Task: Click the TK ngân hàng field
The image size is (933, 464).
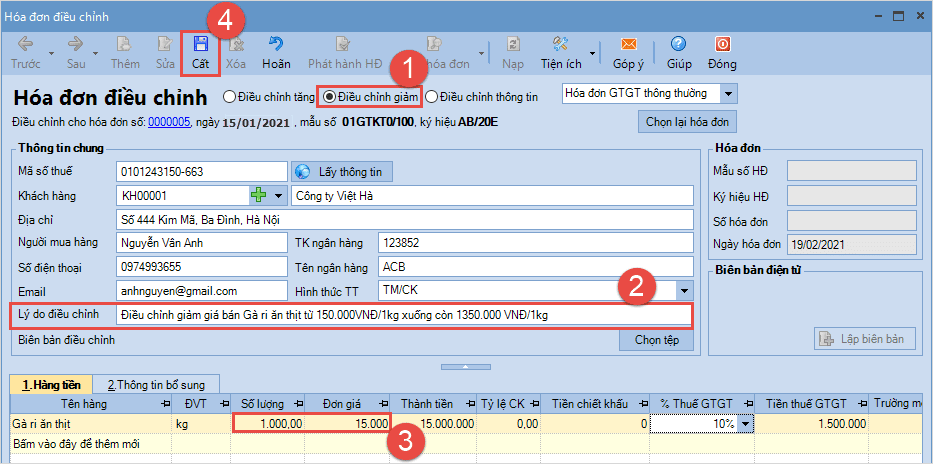Action: pos(536,243)
